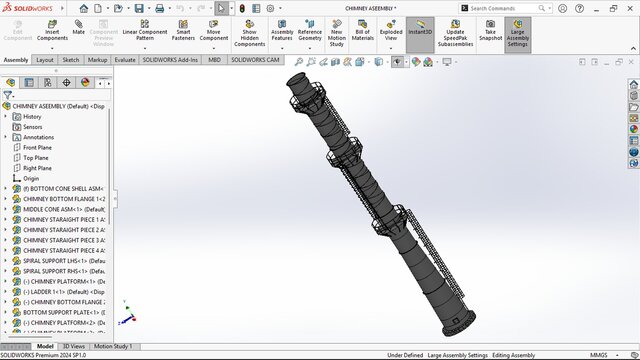The height and width of the screenshot is (360, 640).
Task: Open units MMGS dropdown in status bar
Action: (x=617, y=356)
